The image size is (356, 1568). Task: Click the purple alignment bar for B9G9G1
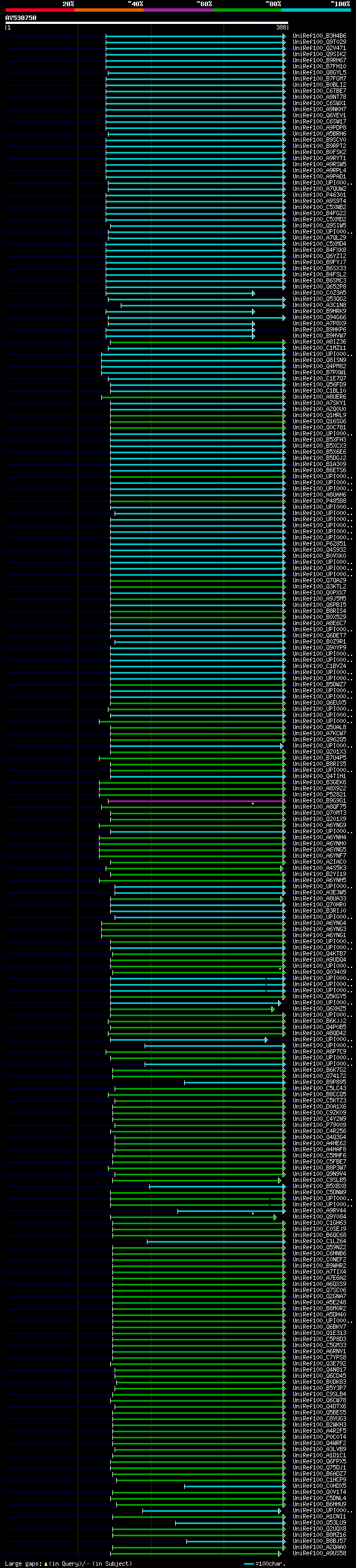point(196,802)
